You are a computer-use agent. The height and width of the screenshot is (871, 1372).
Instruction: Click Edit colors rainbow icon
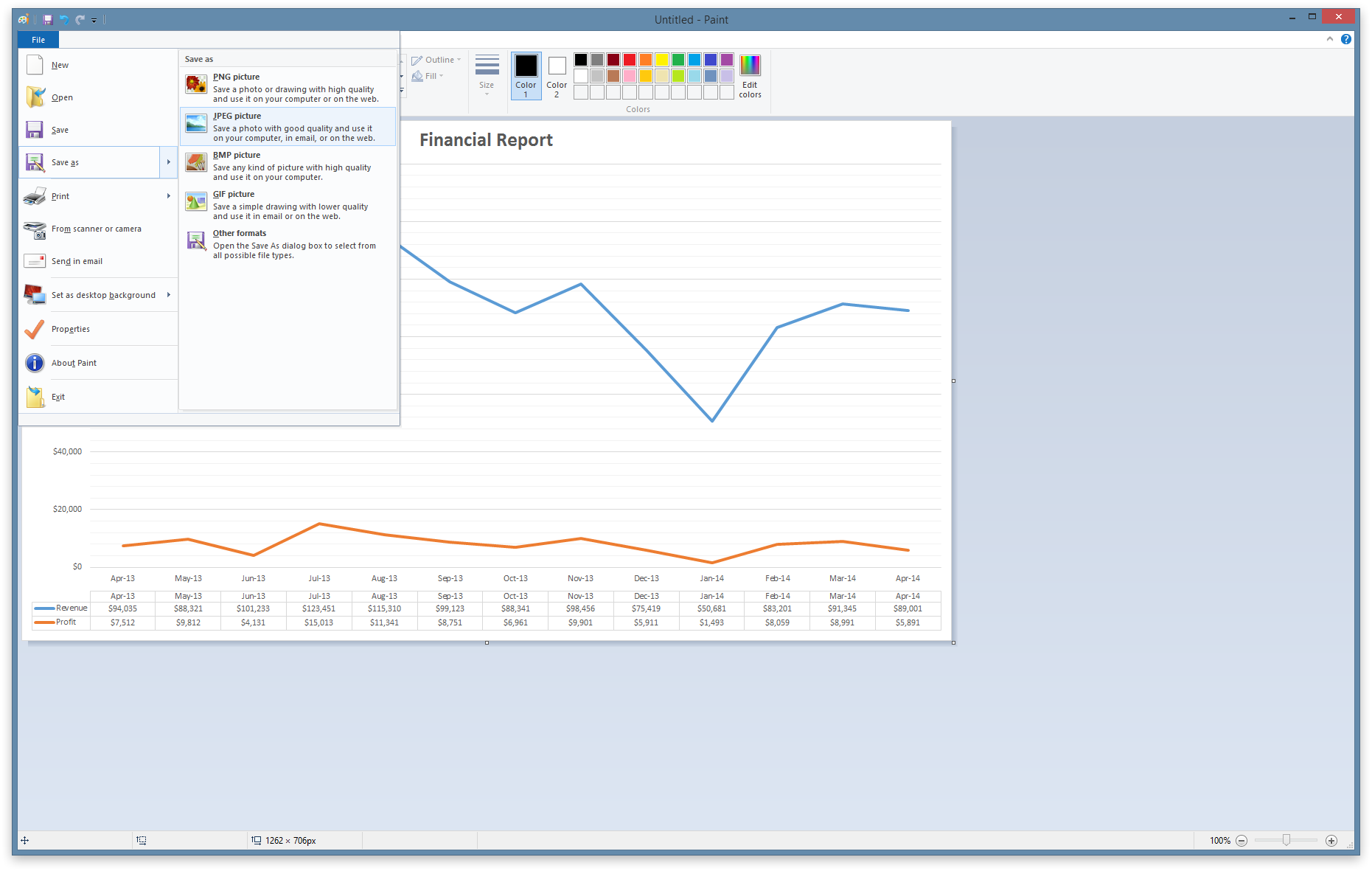[750, 65]
